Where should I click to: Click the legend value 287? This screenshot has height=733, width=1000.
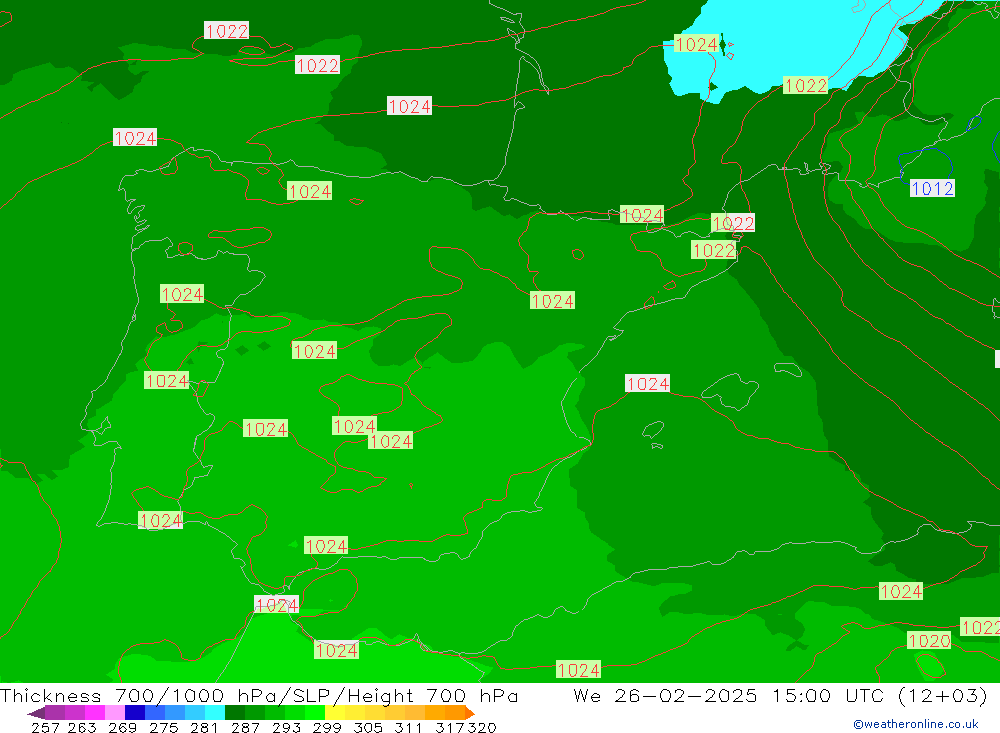245,727
